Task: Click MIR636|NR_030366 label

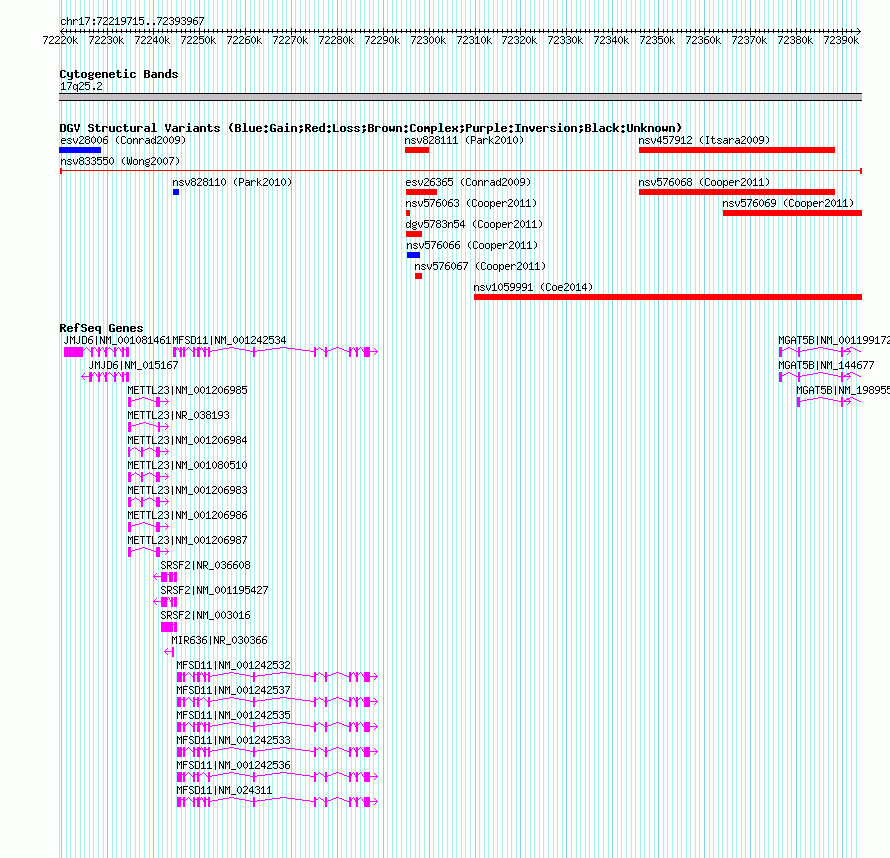Action: (219, 640)
